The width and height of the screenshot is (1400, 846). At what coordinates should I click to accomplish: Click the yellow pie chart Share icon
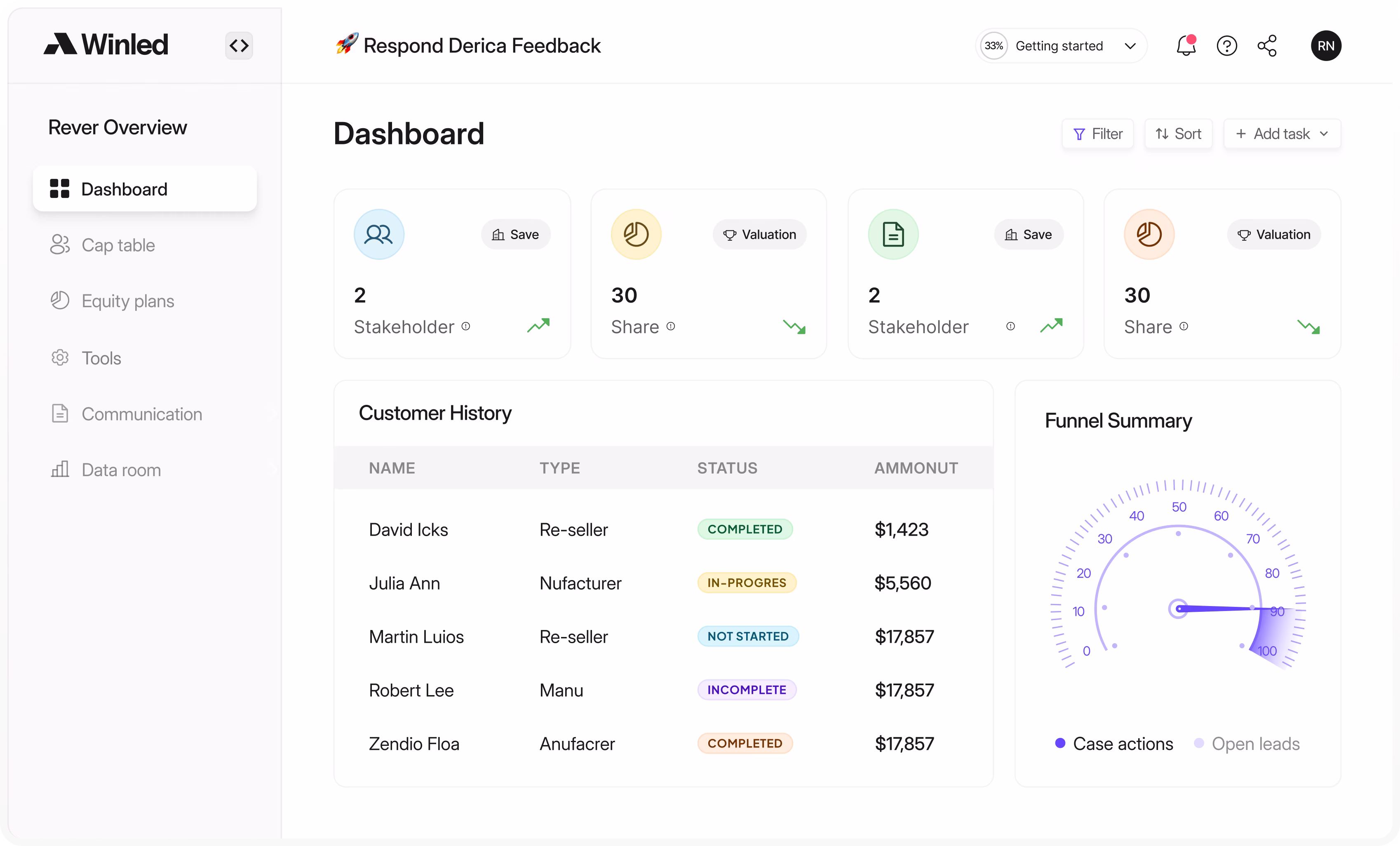pyautogui.click(x=636, y=234)
